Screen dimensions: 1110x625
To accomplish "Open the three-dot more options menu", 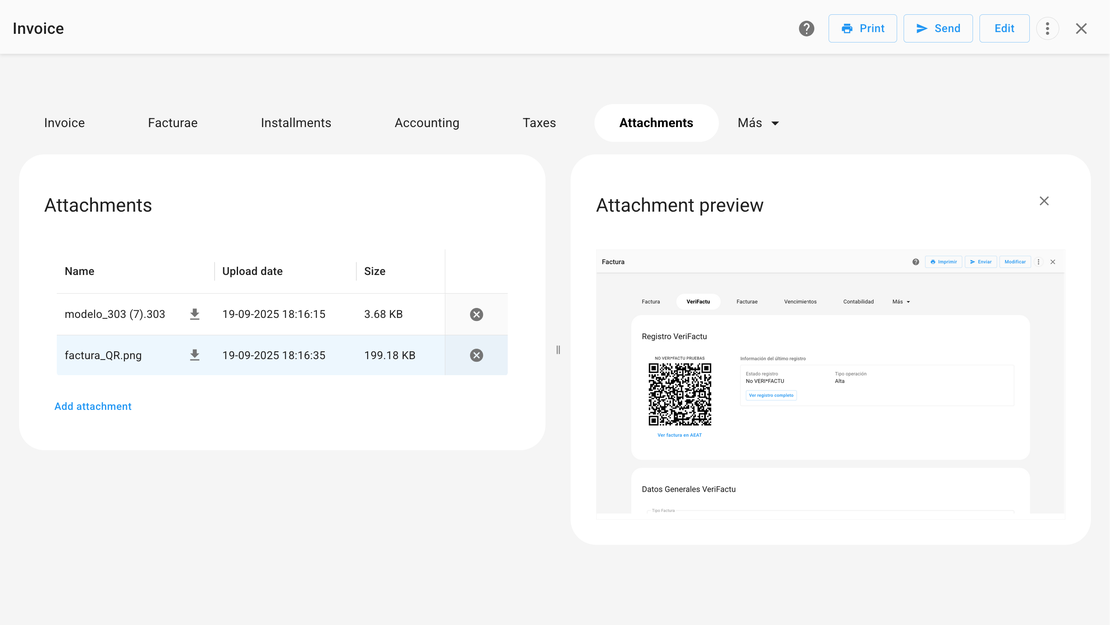I will (x=1047, y=29).
